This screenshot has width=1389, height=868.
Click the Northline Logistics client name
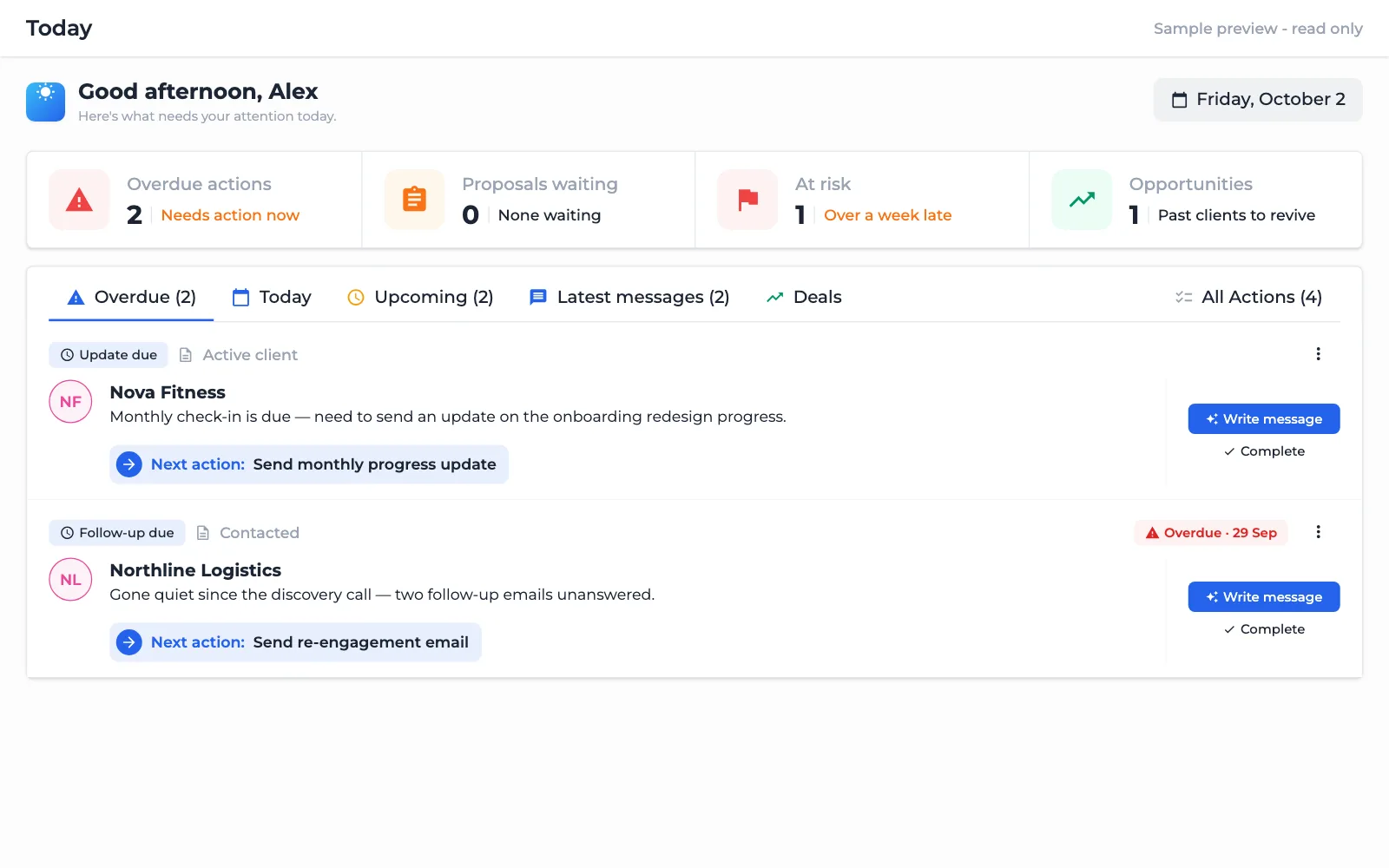tap(195, 570)
